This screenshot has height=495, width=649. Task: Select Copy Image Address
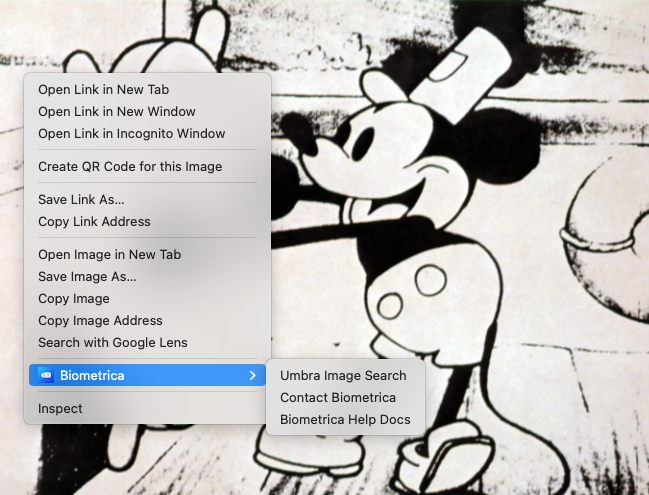click(147, 320)
